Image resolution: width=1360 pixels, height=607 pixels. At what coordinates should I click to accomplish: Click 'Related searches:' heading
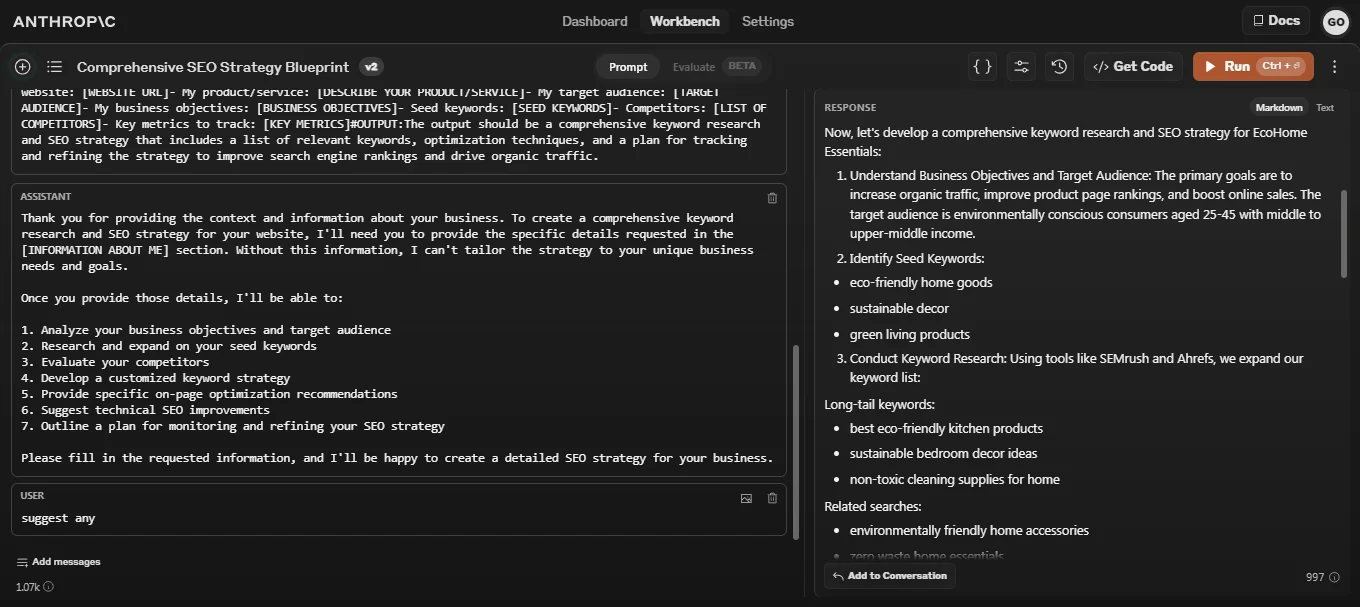click(x=873, y=507)
